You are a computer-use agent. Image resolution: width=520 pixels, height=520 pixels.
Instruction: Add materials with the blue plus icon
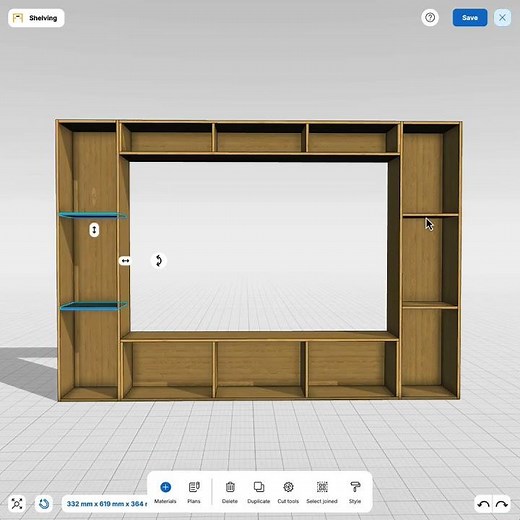[165, 487]
